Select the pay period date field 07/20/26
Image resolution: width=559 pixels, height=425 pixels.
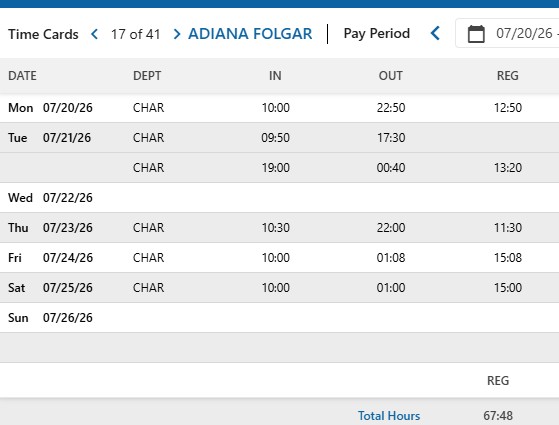coord(524,34)
